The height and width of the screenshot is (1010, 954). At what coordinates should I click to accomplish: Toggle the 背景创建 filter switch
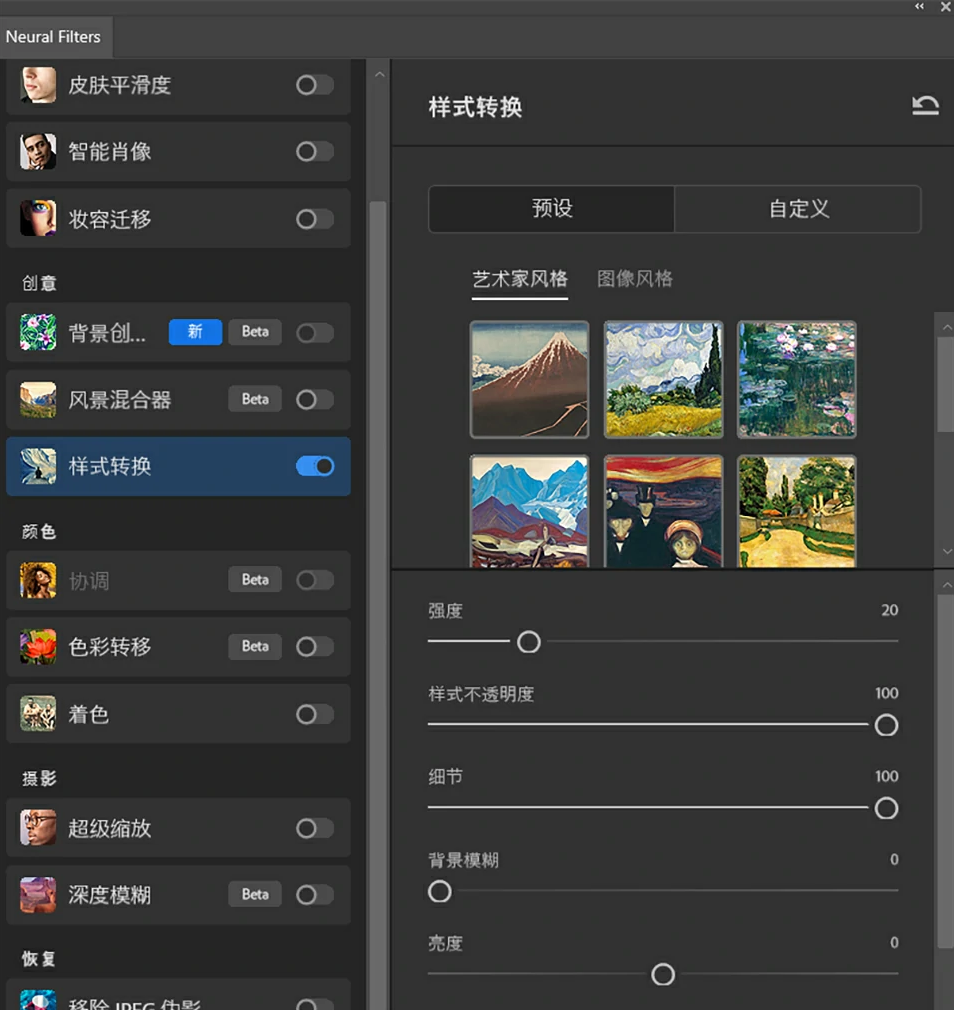(314, 332)
